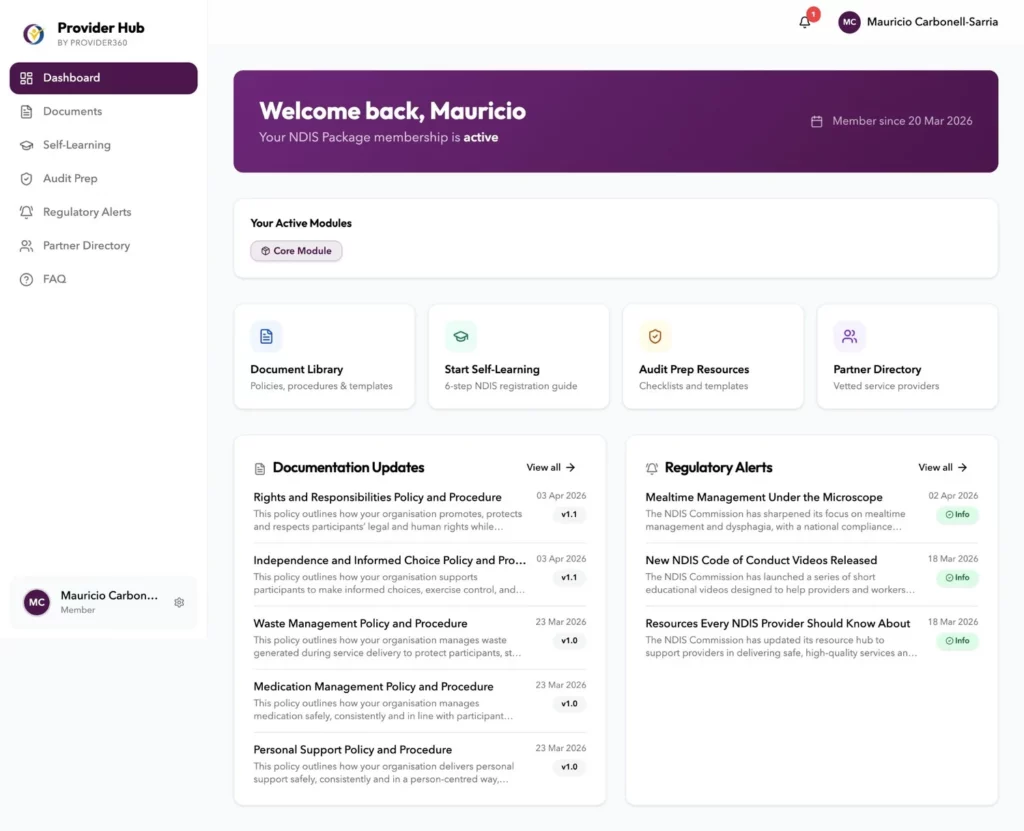Click the Documentation Updates heading icon
1024x831 pixels.
tap(260, 468)
